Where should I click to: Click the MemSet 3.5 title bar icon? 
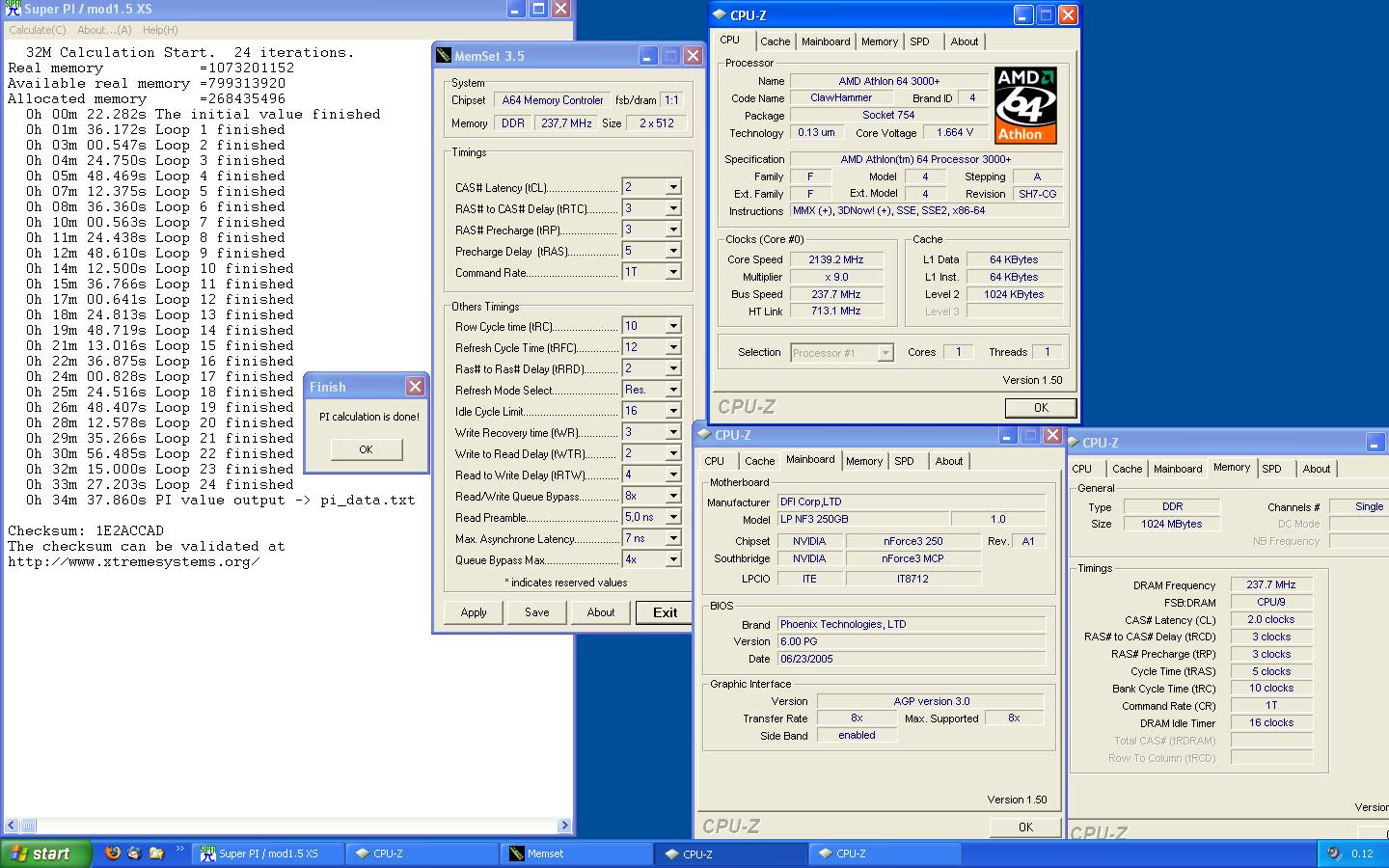point(443,56)
